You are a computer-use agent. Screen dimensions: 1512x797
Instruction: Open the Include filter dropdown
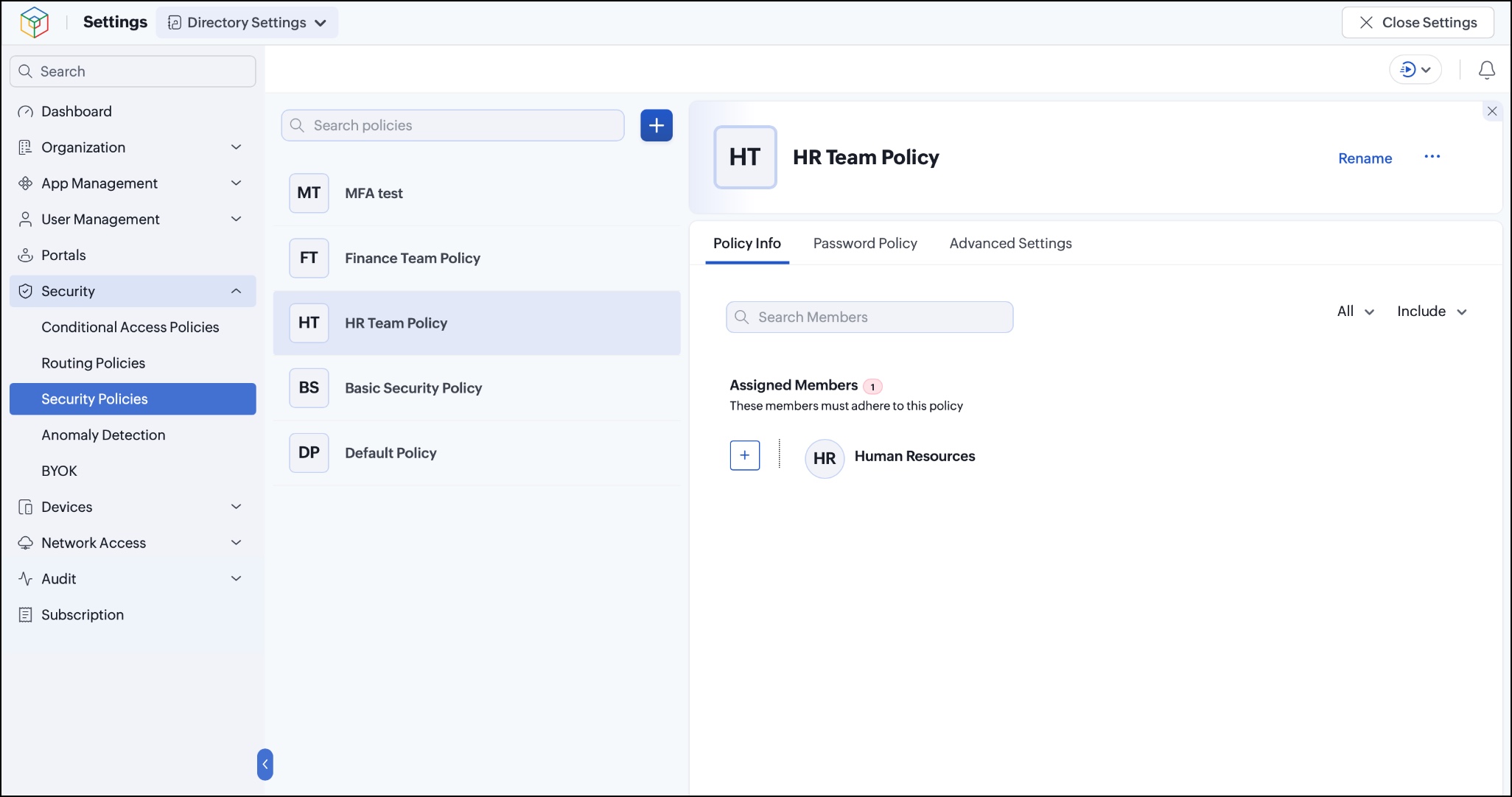pos(1432,311)
